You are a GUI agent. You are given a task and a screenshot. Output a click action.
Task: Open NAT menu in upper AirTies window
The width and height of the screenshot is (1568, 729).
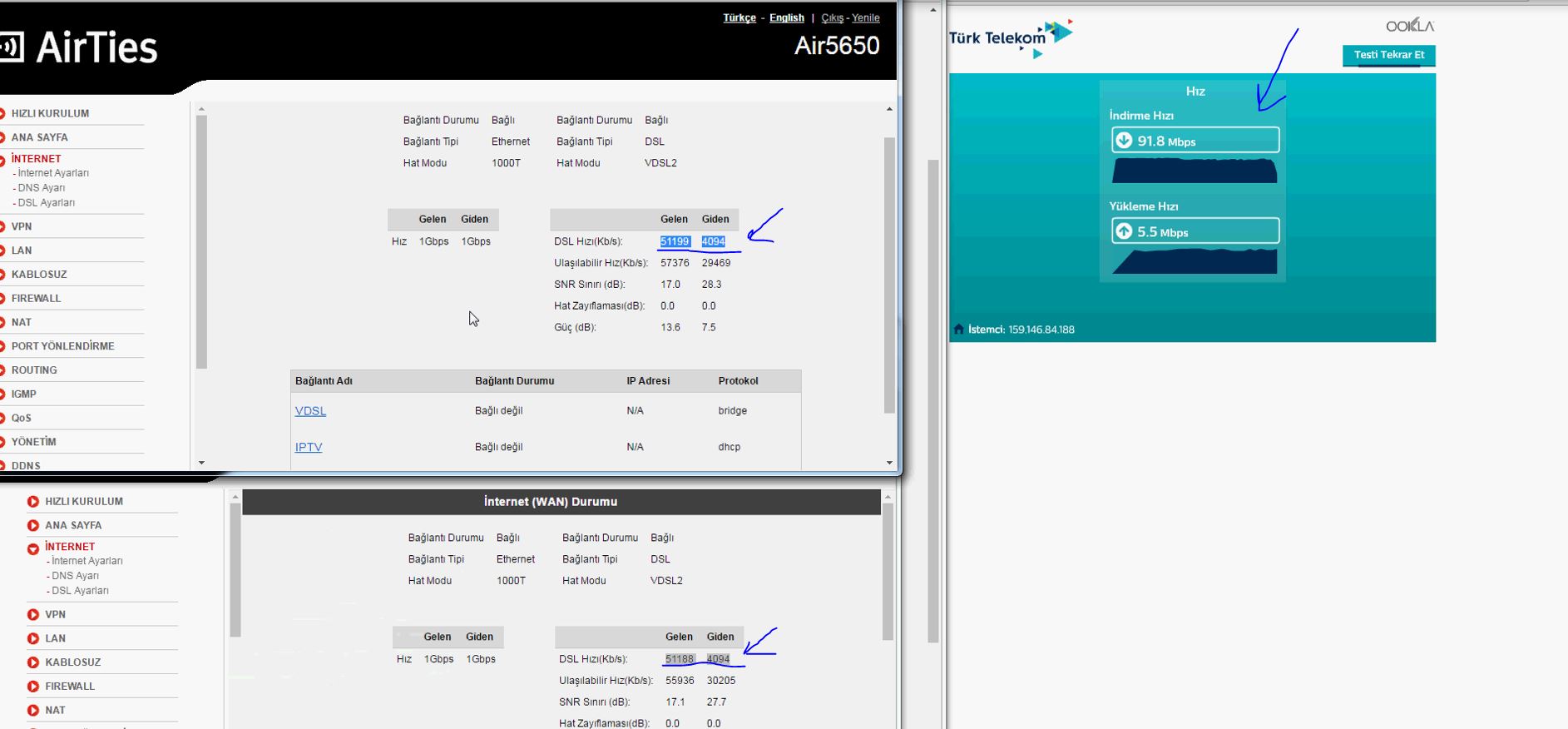pos(22,323)
